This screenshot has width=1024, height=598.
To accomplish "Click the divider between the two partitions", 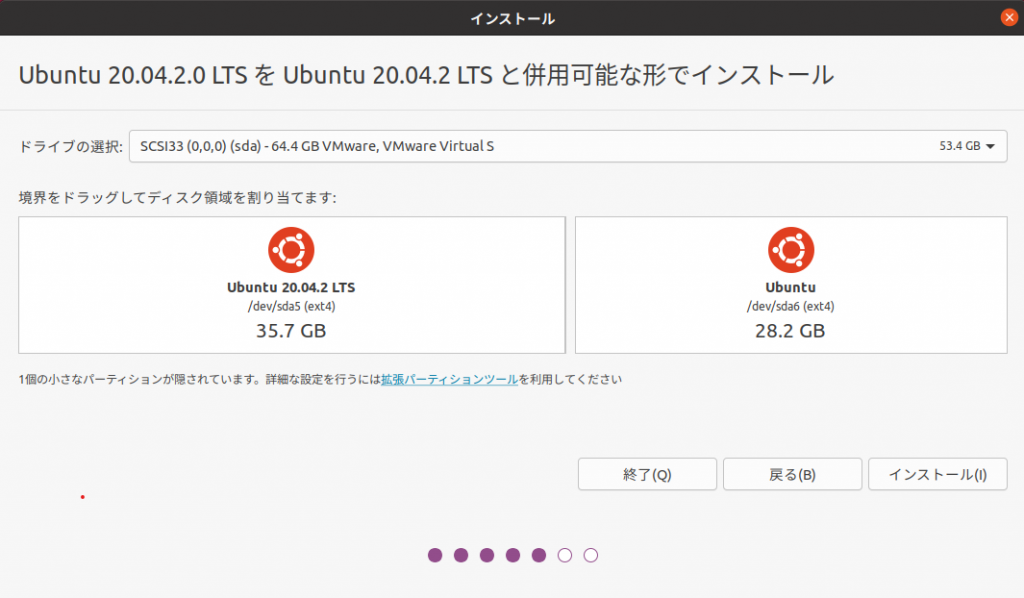I will point(570,285).
